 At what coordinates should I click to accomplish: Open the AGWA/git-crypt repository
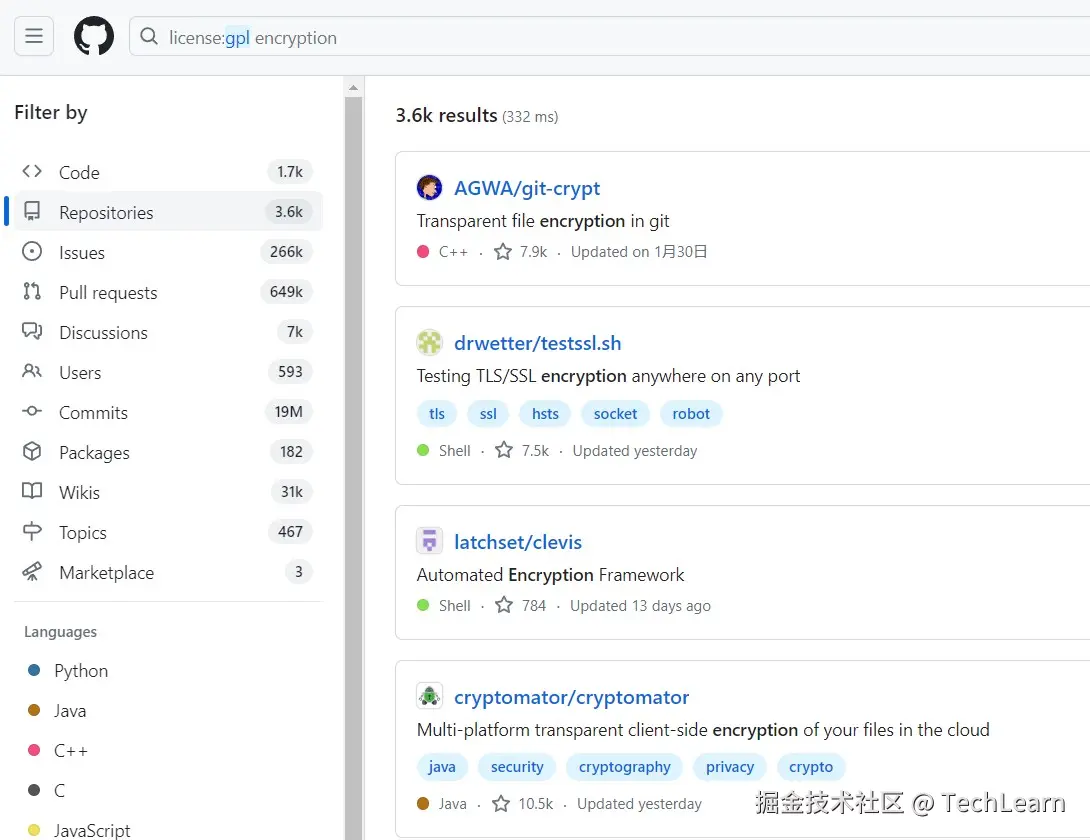pyautogui.click(x=527, y=188)
